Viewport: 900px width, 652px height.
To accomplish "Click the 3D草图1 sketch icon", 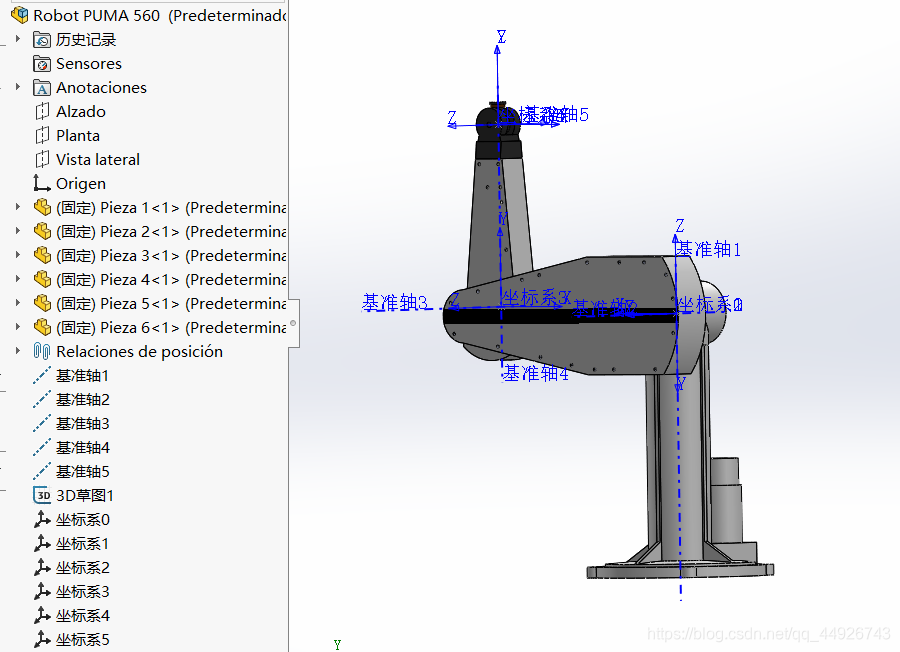I will point(42,495).
